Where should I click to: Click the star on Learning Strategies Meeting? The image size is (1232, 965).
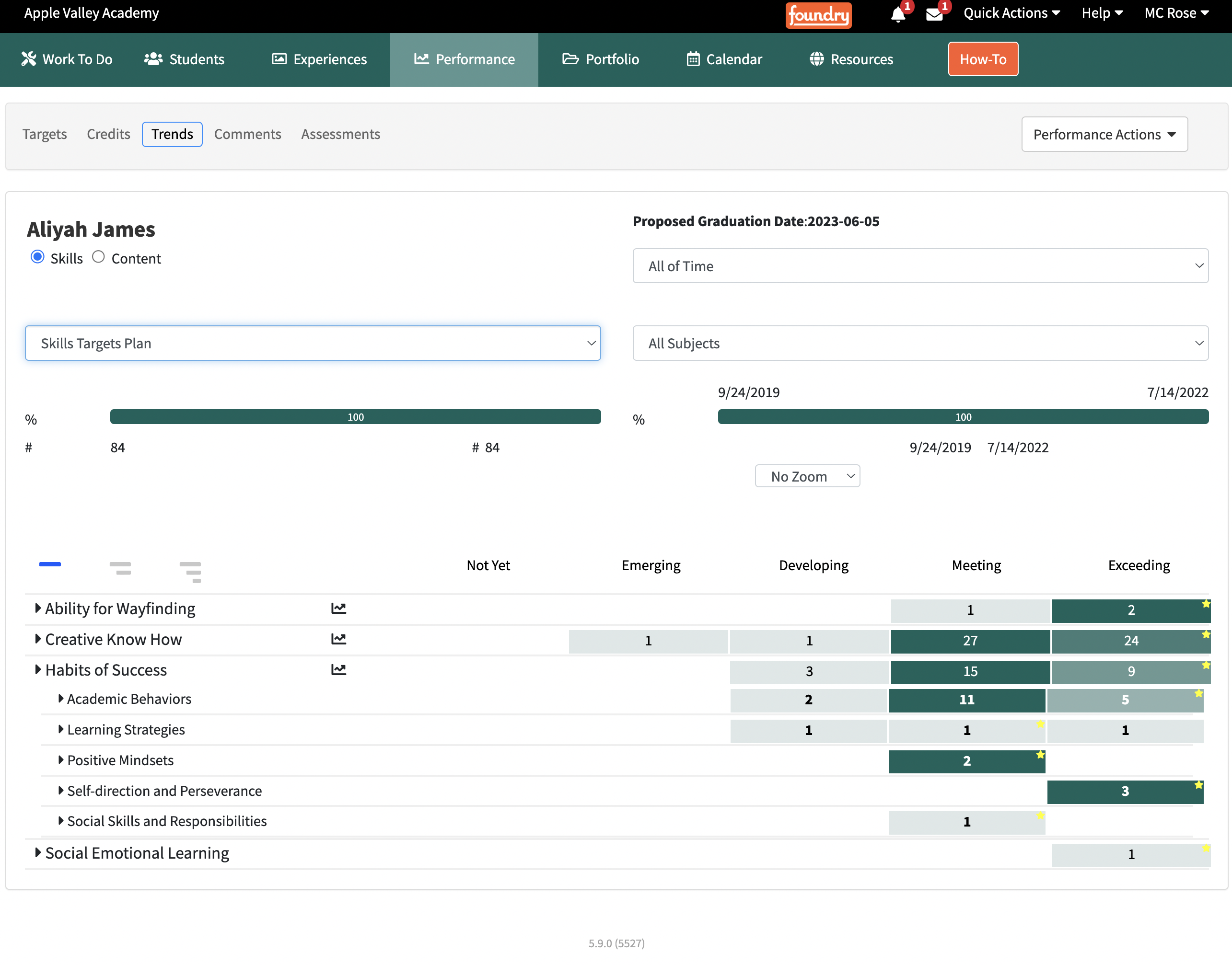[1040, 724]
